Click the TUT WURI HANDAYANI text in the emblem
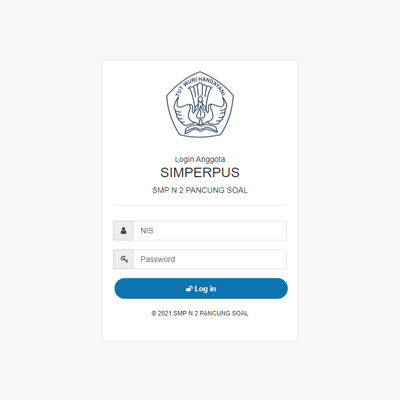The width and height of the screenshot is (400, 400). pos(200,85)
